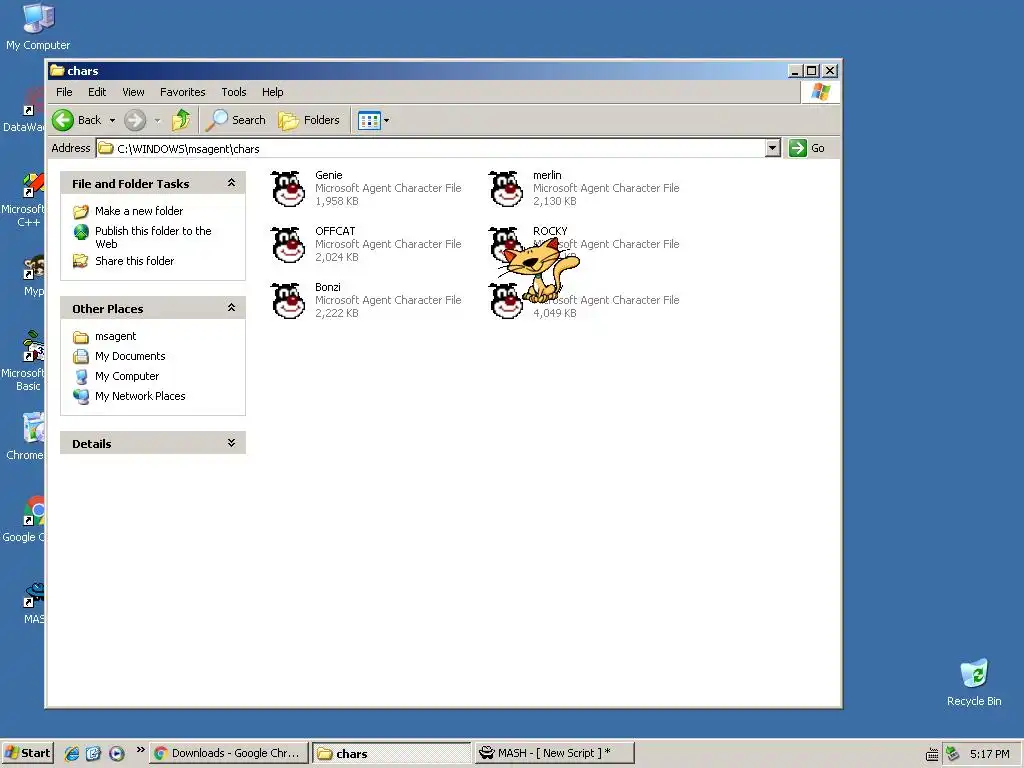Click the chars taskbar button
The width and height of the screenshot is (1024, 768).
(392, 753)
